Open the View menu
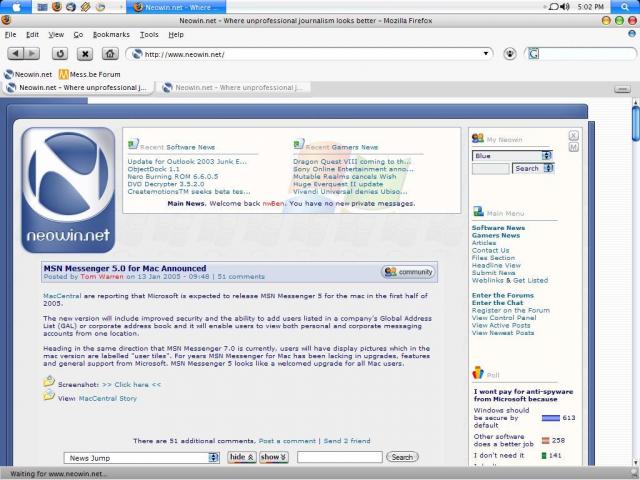This screenshot has width=640, height=480. point(56,35)
